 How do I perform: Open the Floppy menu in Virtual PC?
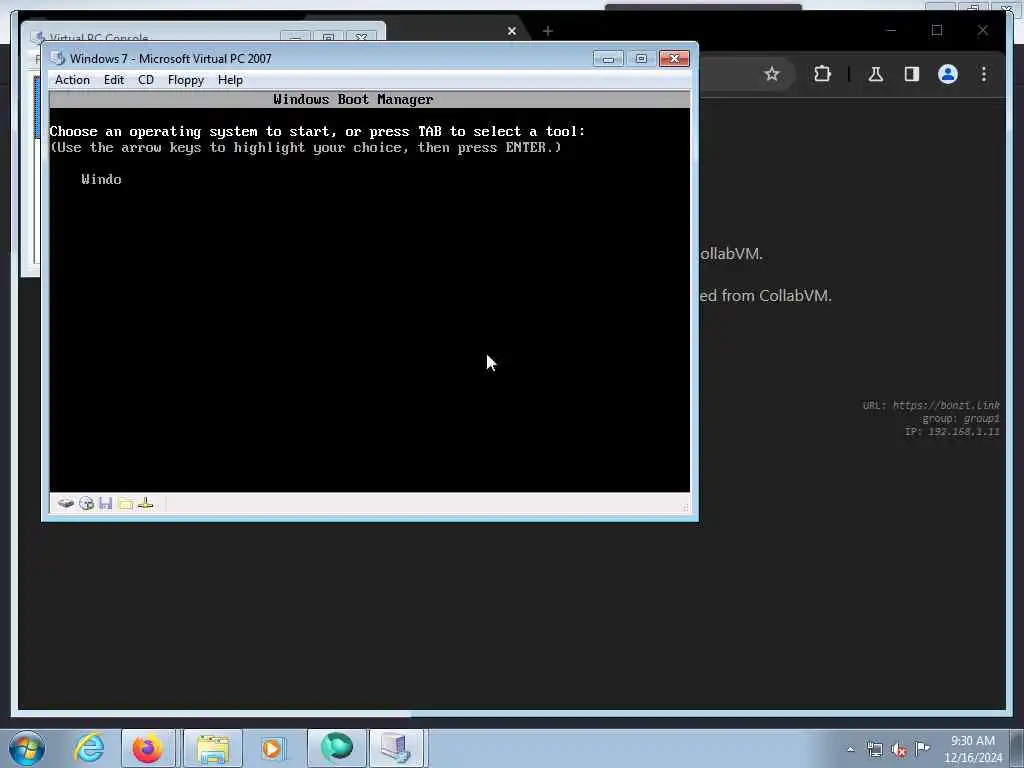coord(185,80)
